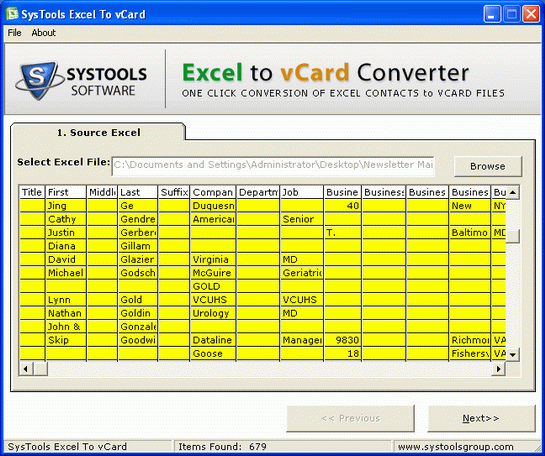Viewport: 545px width, 456px height.
Task: Click horizontal scroll left arrow
Action: point(26,369)
